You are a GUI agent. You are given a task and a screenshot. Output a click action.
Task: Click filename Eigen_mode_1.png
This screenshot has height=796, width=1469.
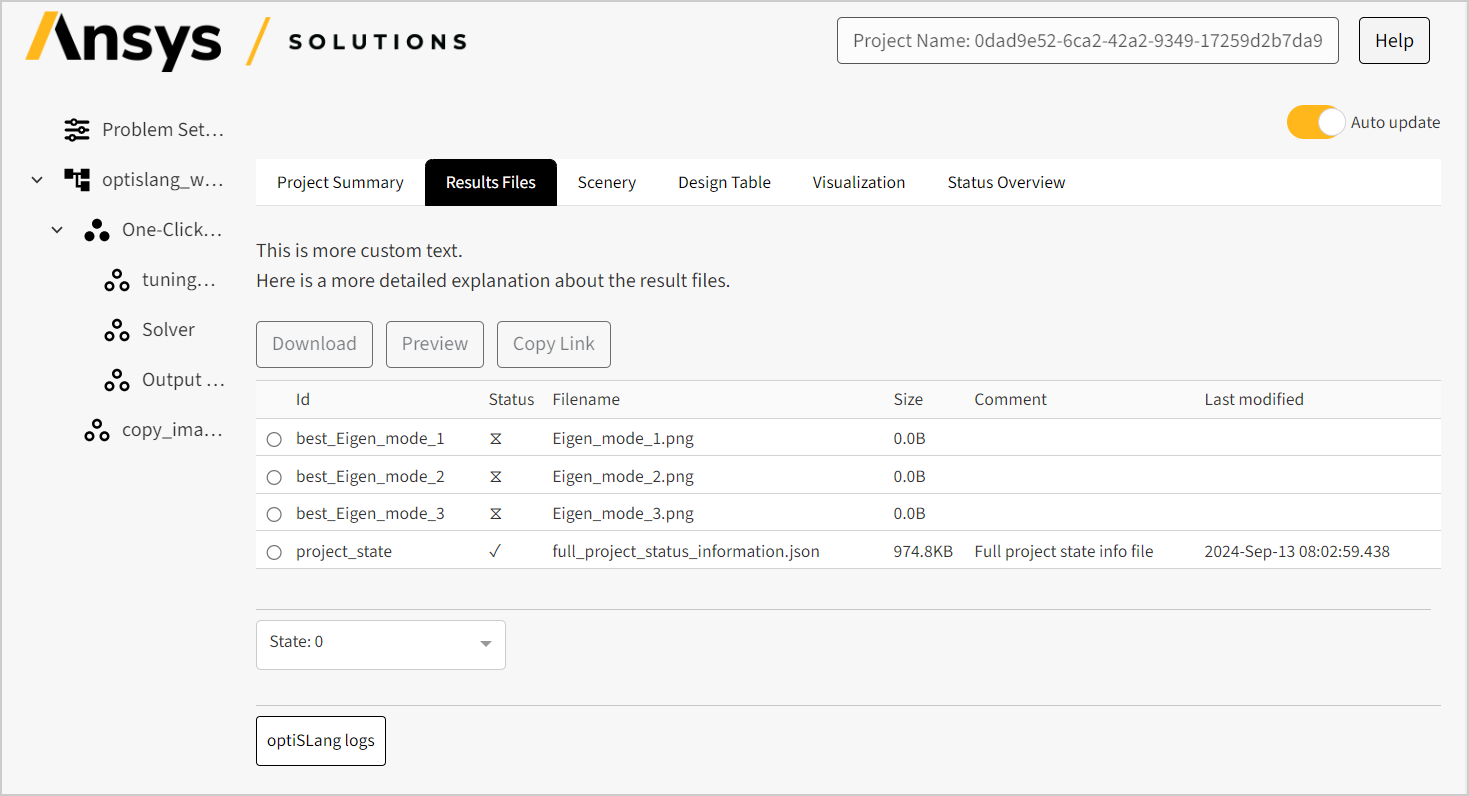pos(623,438)
